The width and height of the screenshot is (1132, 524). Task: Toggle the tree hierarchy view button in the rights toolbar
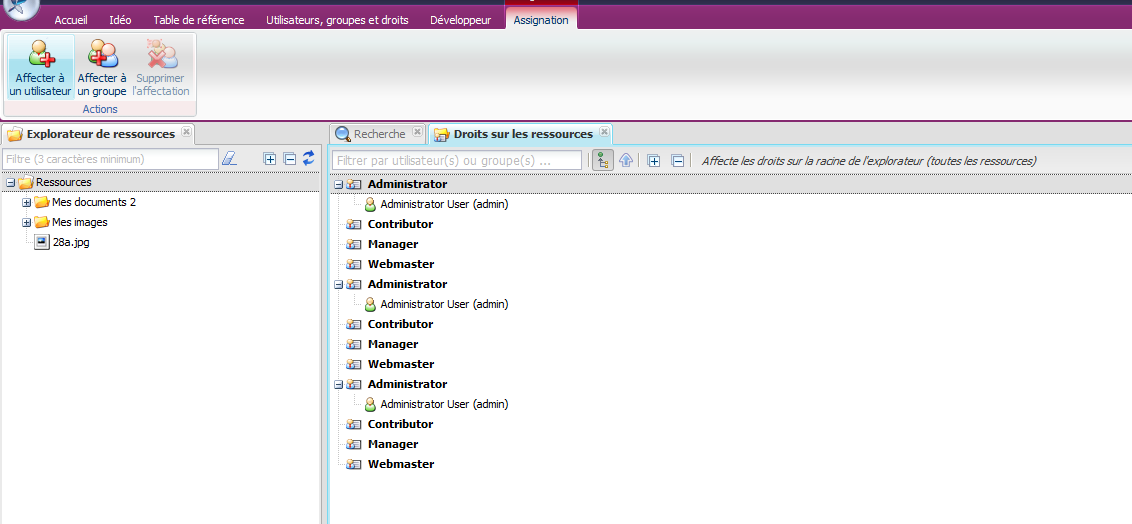click(x=602, y=160)
